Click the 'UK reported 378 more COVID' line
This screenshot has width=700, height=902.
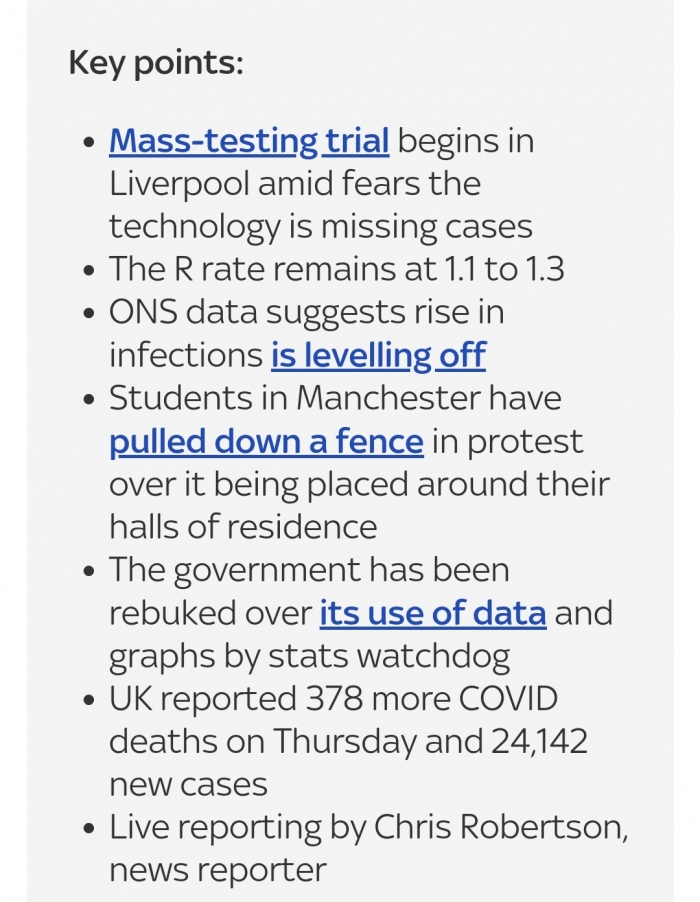coord(334,699)
